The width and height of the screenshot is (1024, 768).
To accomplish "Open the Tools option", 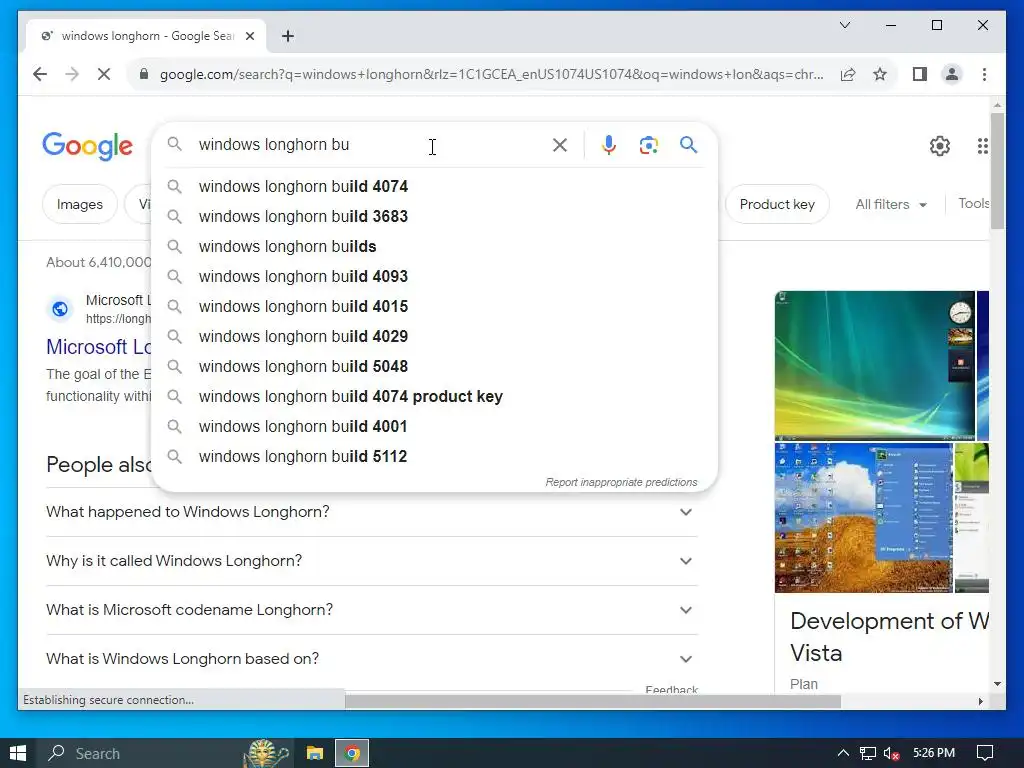I will (973, 204).
